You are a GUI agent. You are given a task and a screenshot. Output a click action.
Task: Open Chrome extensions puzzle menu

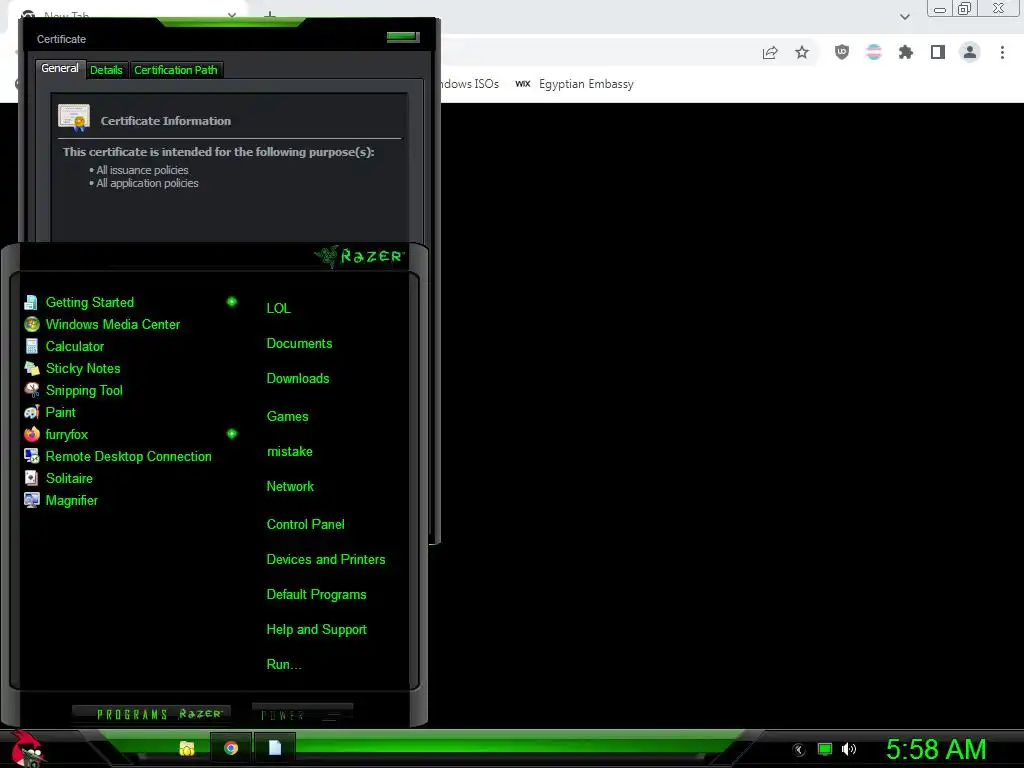pyautogui.click(x=906, y=52)
